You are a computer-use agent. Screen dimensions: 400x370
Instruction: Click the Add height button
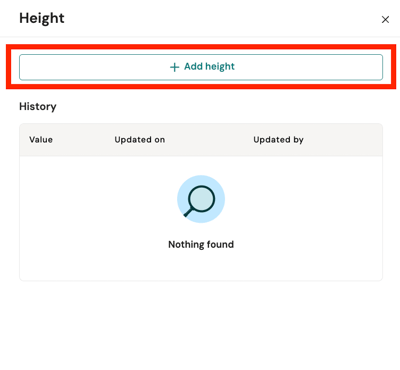pyautogui.click(x=201, y=67)
